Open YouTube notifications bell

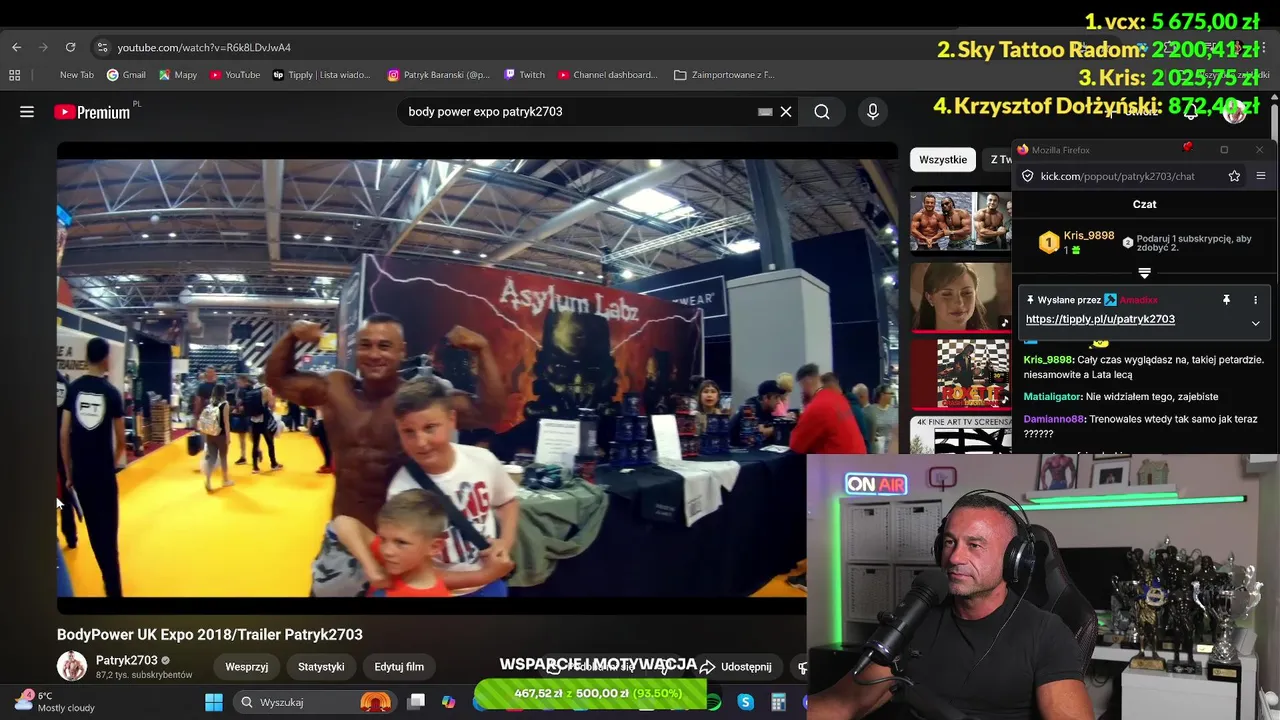click(x=1191, y=112)
